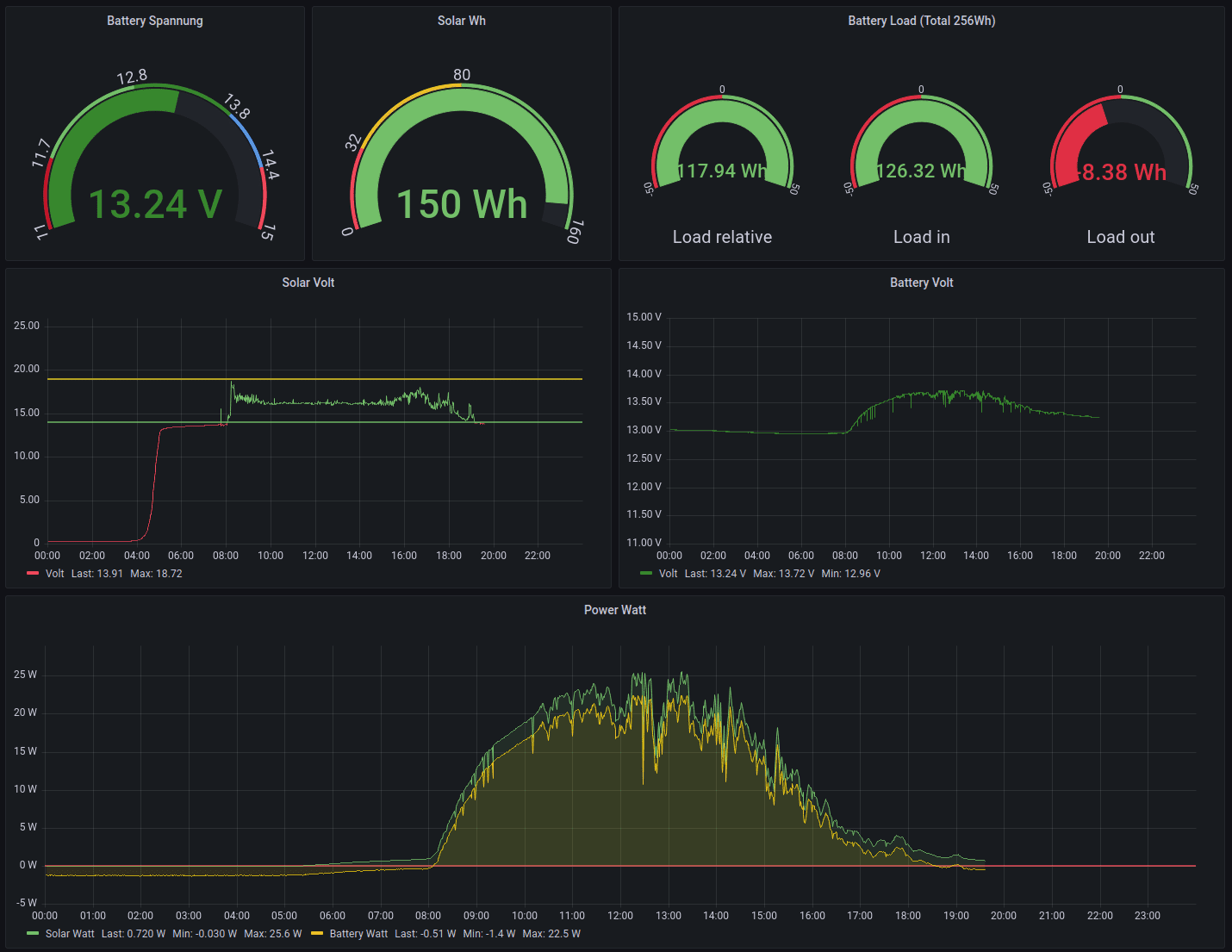
Task: Open the Battery Volt panel title menu
Action: click(x=922, y=283)
